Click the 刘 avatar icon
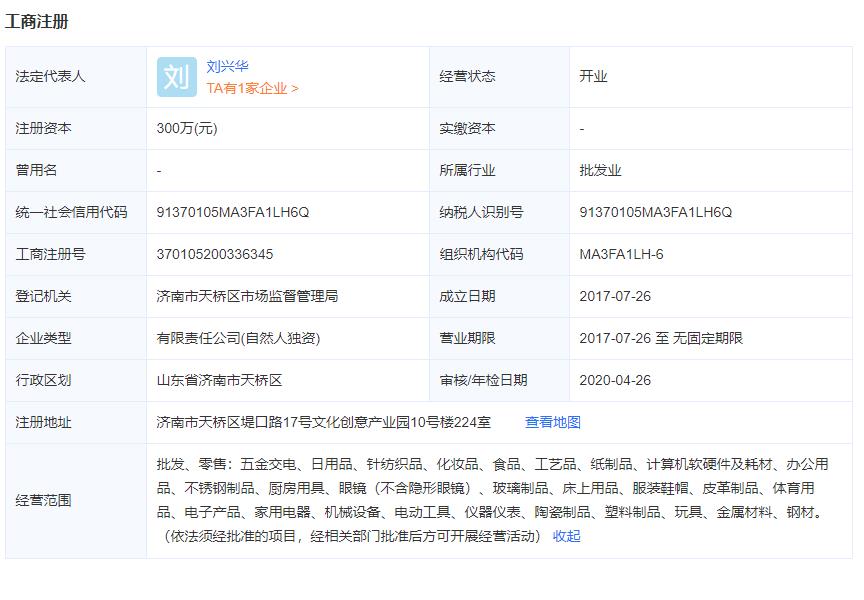The height and width of the screenshot is (600, 864). click(x=177, y=77)
